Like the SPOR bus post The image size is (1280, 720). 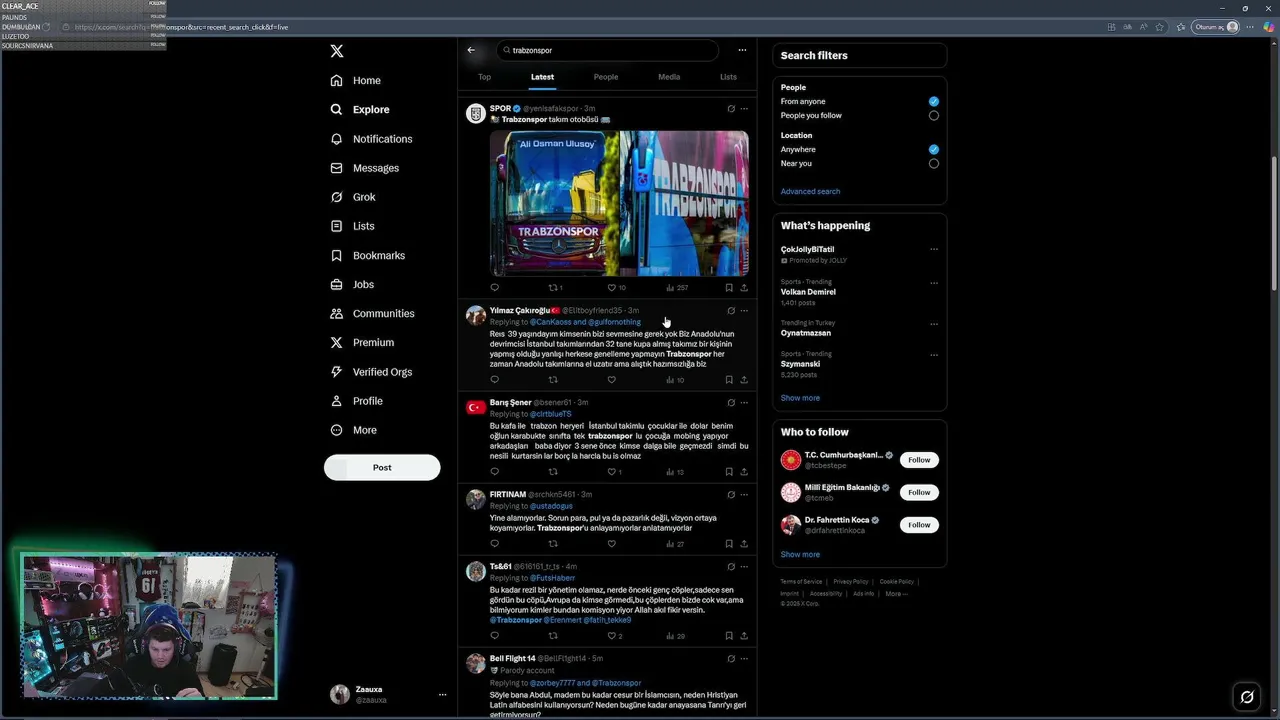click(612, 288)
